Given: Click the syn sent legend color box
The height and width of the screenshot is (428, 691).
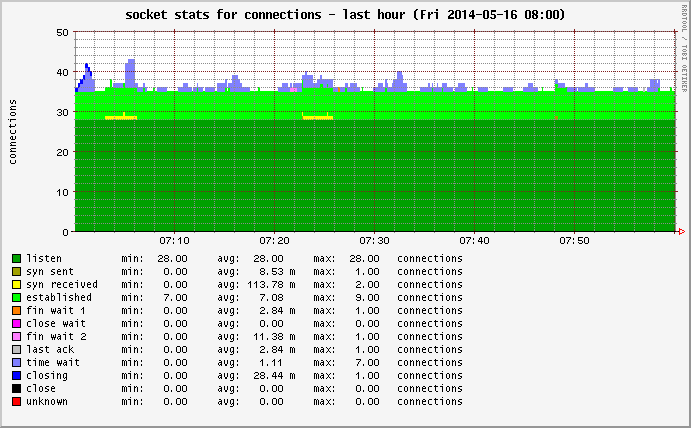Looking at the screenshot, I should coord(16,271).
